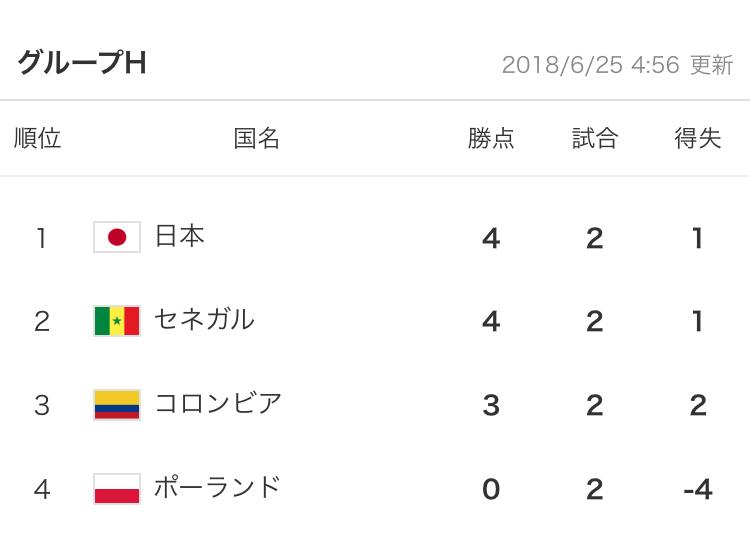Open the セネガル team name
The height and width of the screenshot is (536, 750).
(x=204, y=320)
